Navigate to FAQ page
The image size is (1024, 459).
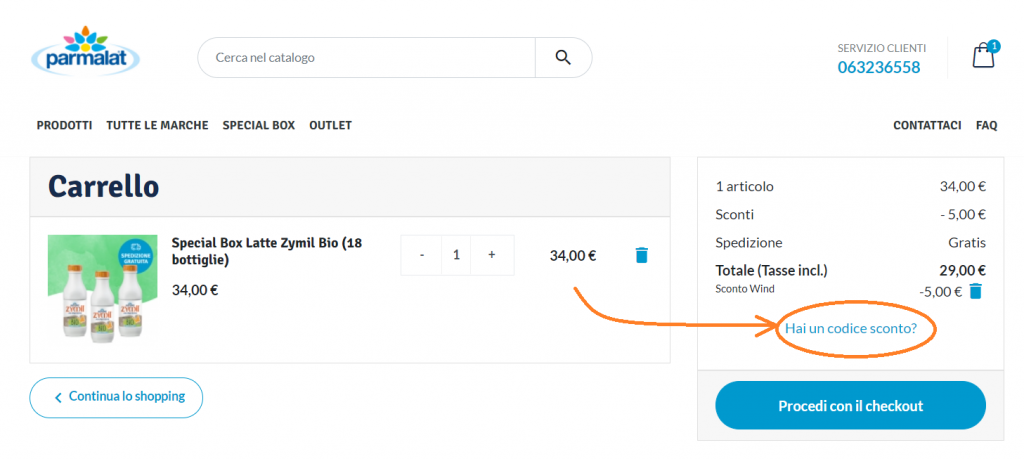(x=986, y=125)
